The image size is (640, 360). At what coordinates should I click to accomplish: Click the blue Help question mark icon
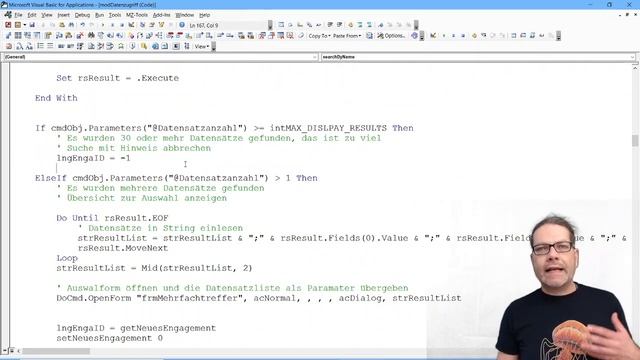pos(182,25)
